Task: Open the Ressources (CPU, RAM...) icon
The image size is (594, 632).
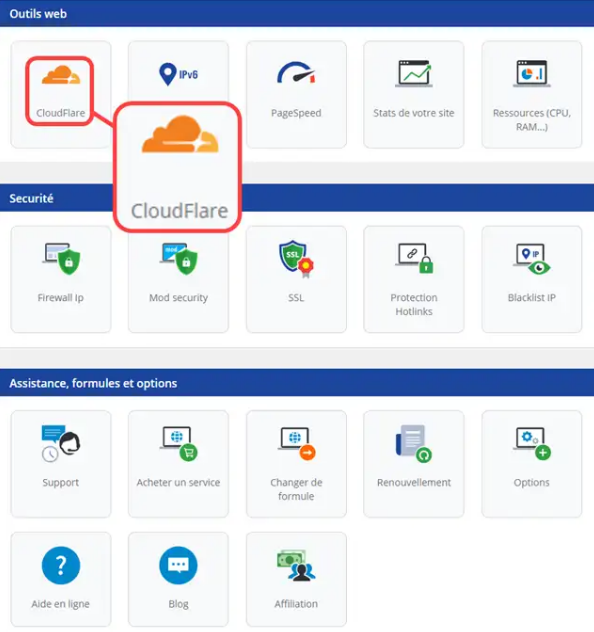Action: coord(532,73)
